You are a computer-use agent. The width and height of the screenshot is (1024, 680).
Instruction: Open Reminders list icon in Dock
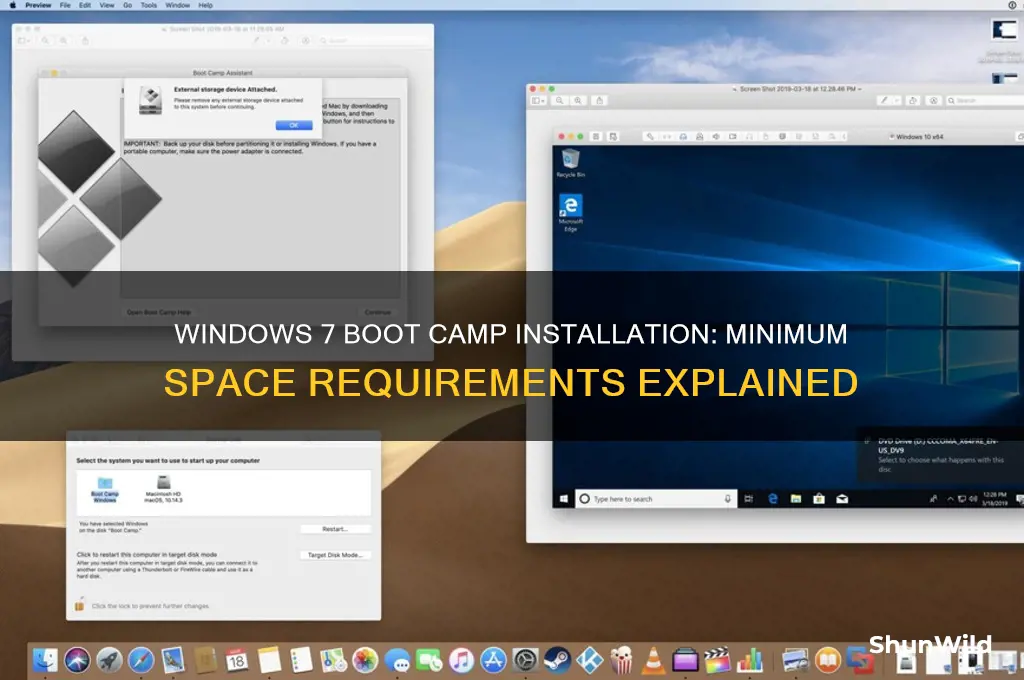pos(301,660)
